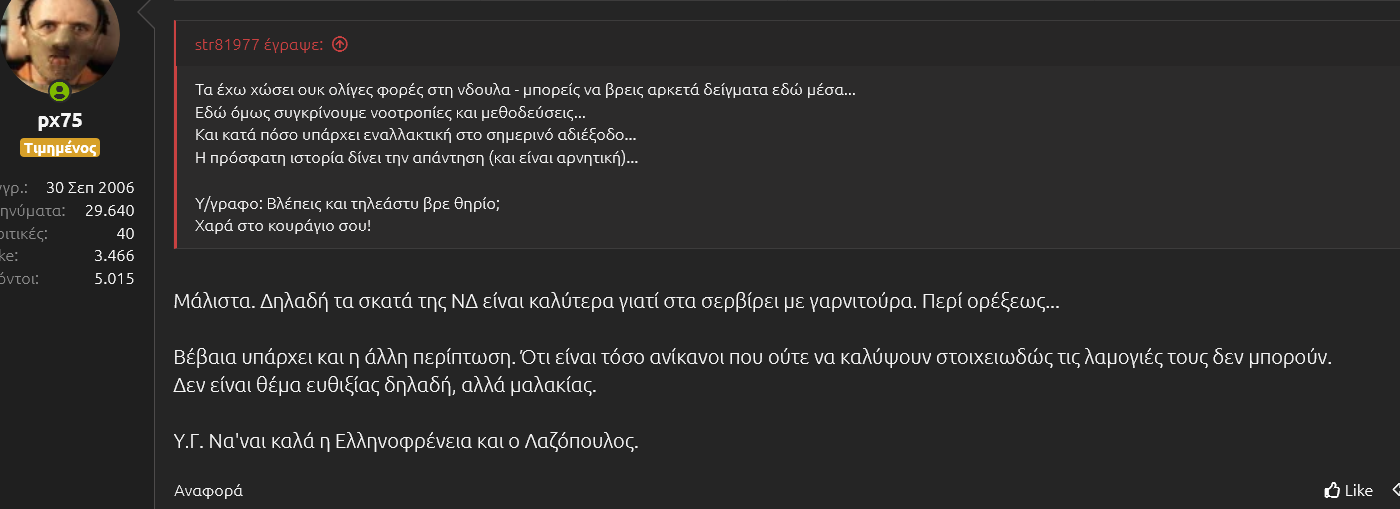Click the 3.466 likes count
This screenshot has width=1400, height=509.
point(114,256)
